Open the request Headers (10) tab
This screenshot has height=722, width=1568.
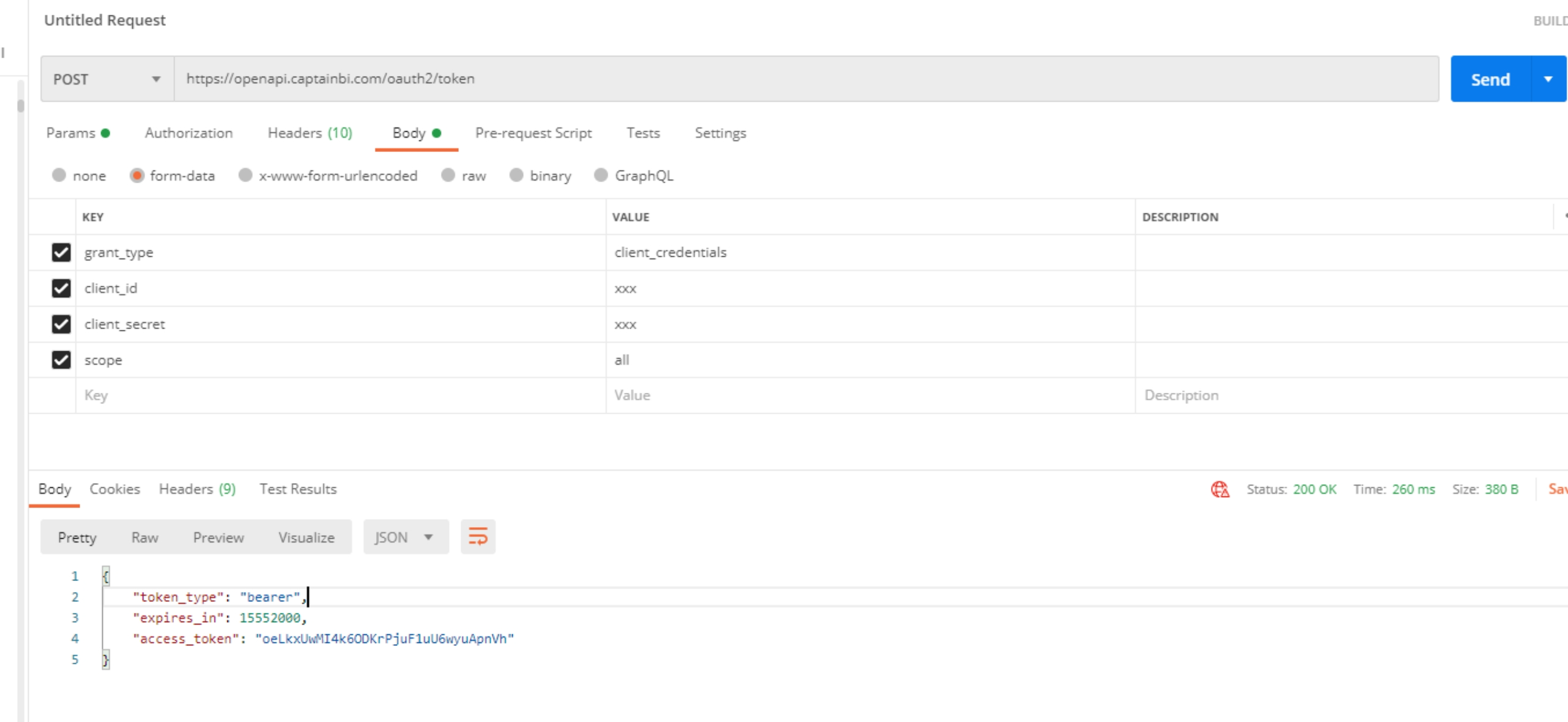310,133
